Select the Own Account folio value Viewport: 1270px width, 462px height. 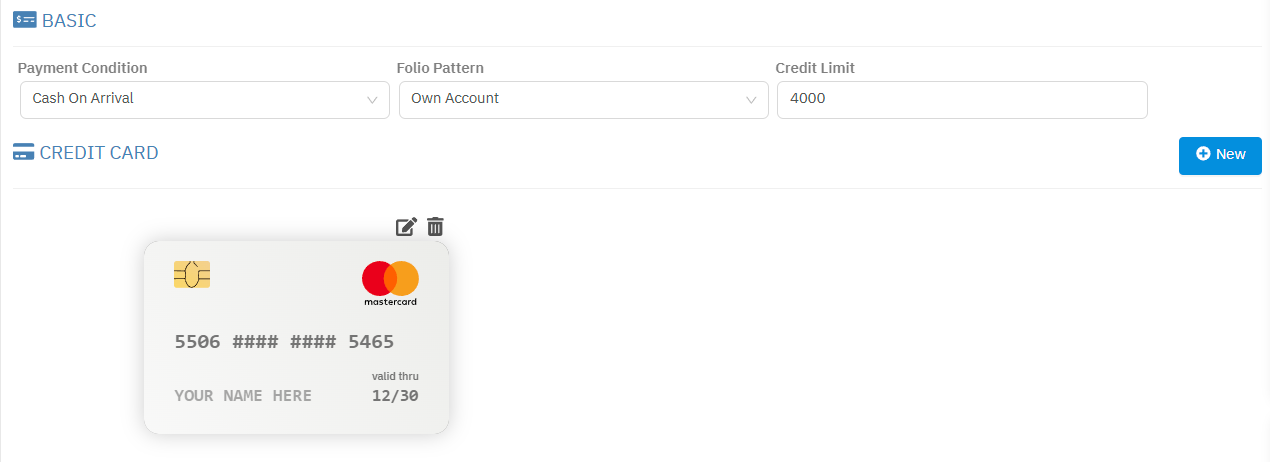click(455, 99)
